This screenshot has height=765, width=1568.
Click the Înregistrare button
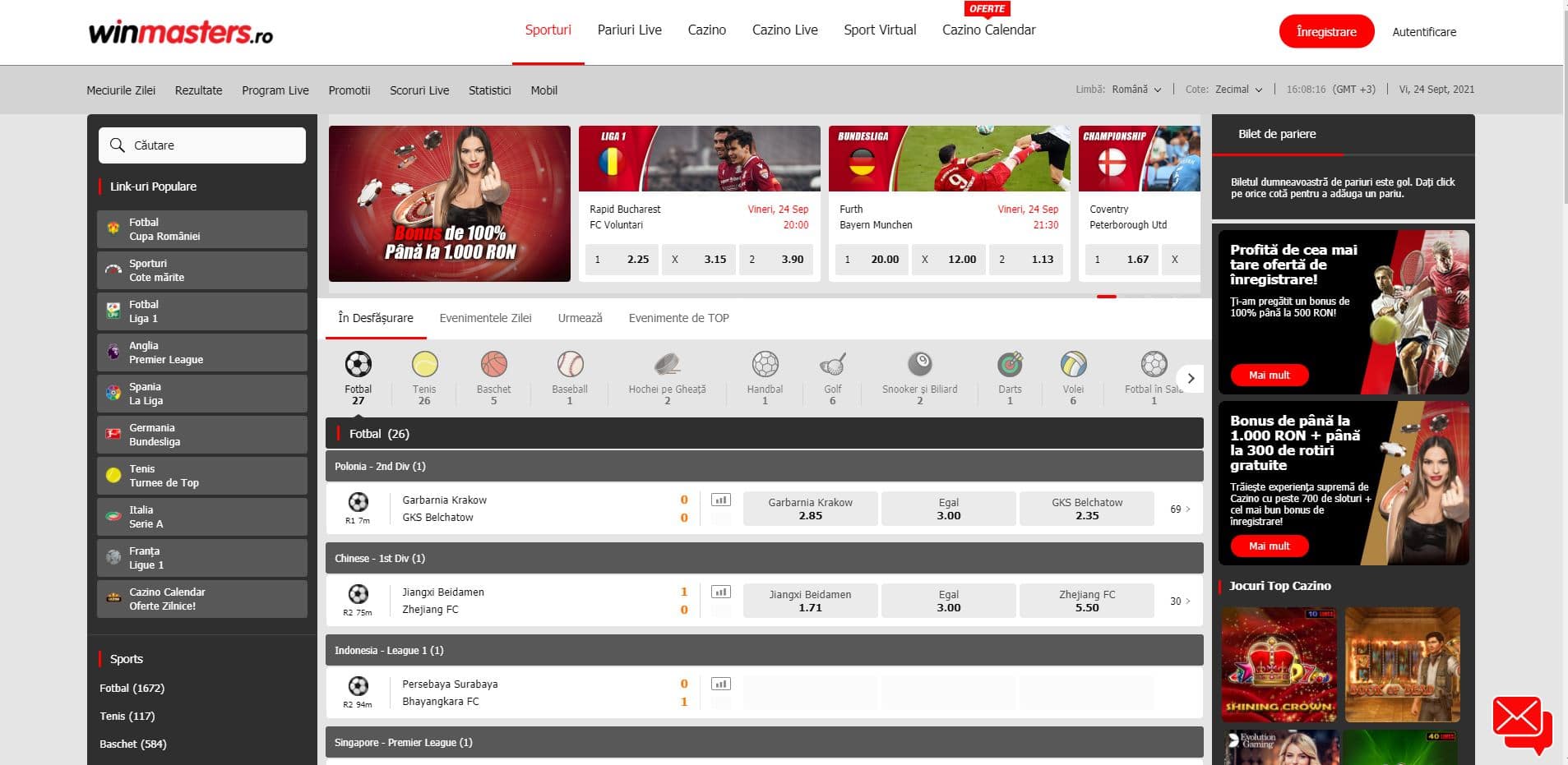coord(1325,32)
